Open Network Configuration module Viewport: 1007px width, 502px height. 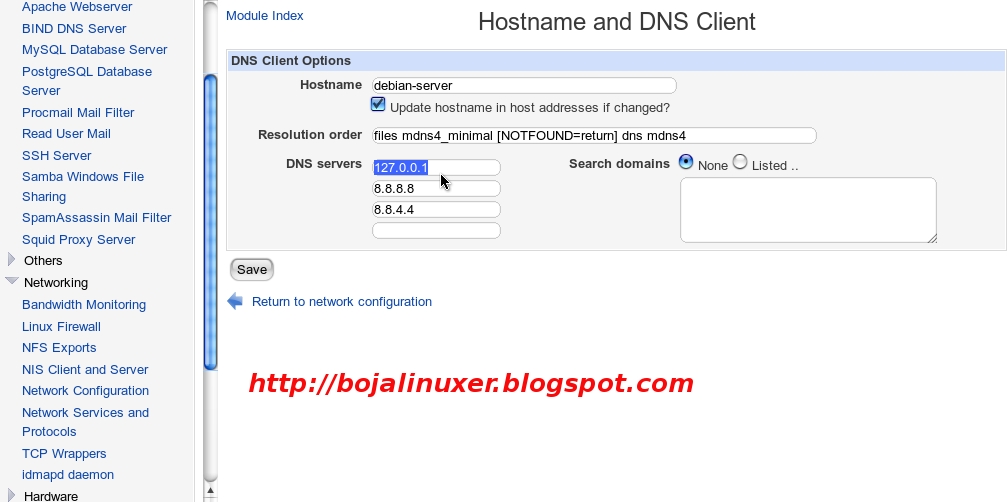85,390
